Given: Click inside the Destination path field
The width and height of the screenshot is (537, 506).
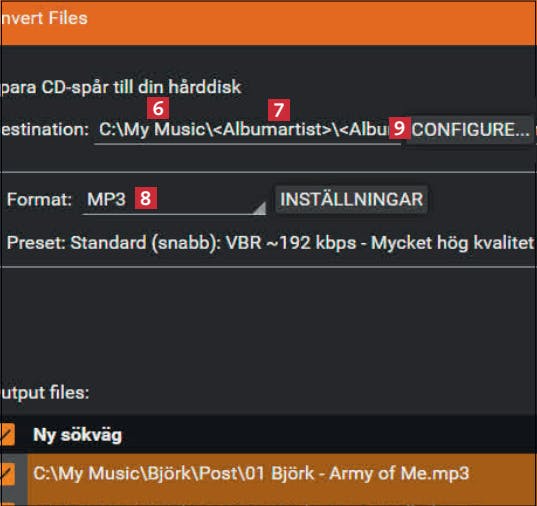Looking at the screenshot, I should coord(247,130).
